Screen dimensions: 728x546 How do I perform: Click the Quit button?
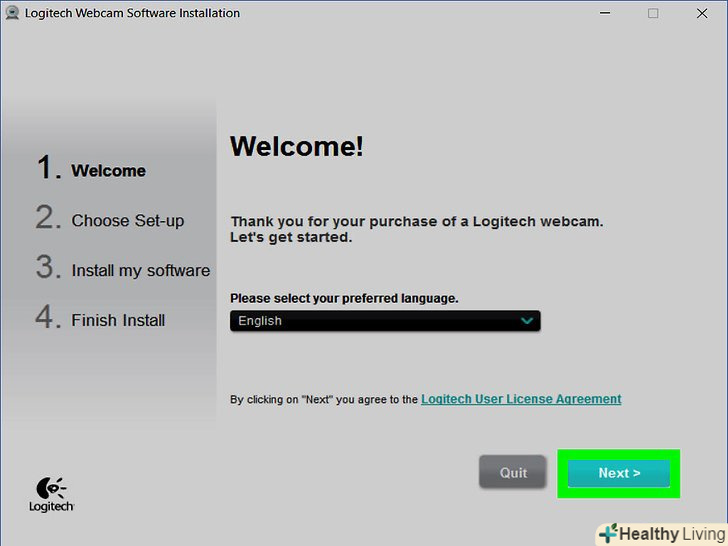pyautogui.click(x=513, y=472)
